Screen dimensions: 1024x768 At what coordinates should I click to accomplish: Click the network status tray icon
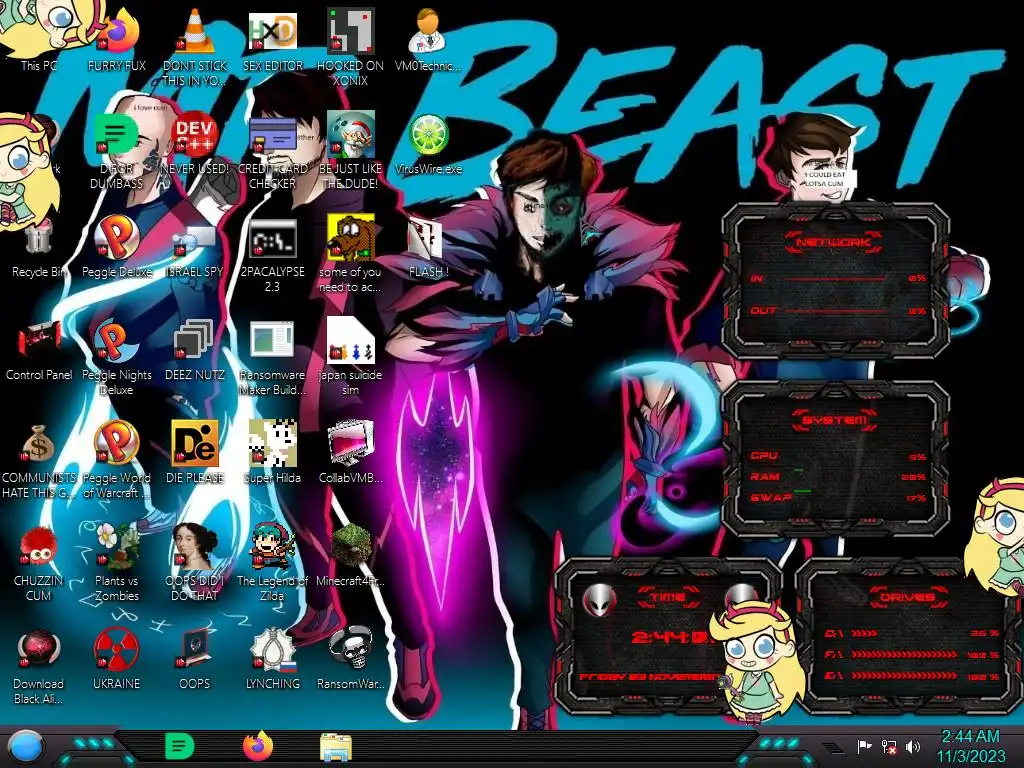[889, 746]
